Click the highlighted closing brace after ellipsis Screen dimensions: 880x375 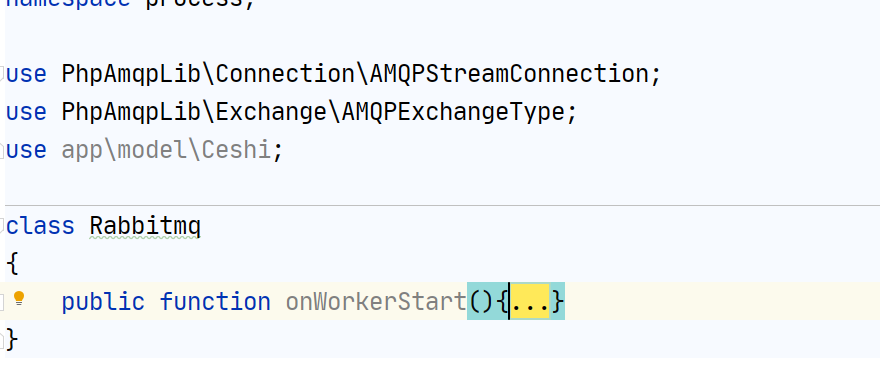(x=557, y=301)
